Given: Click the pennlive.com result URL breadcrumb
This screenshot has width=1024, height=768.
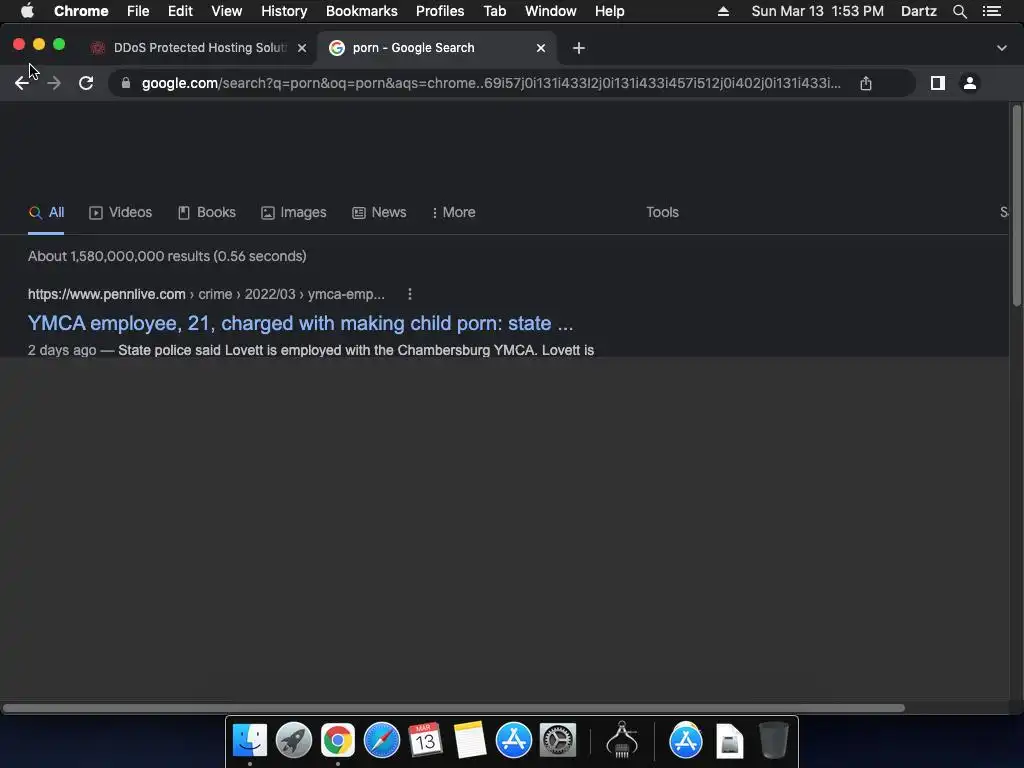Looking at the screenshot, I should (x=206, y=294).
